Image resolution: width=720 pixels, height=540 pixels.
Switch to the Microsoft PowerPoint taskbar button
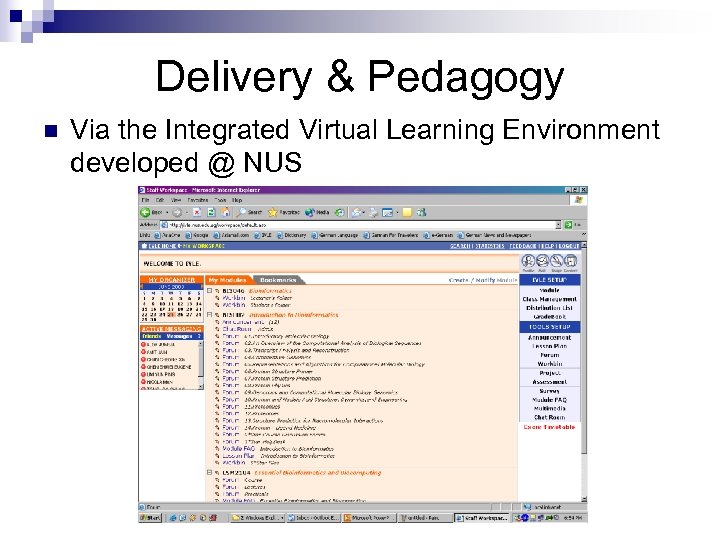click(x=369, y=518)
